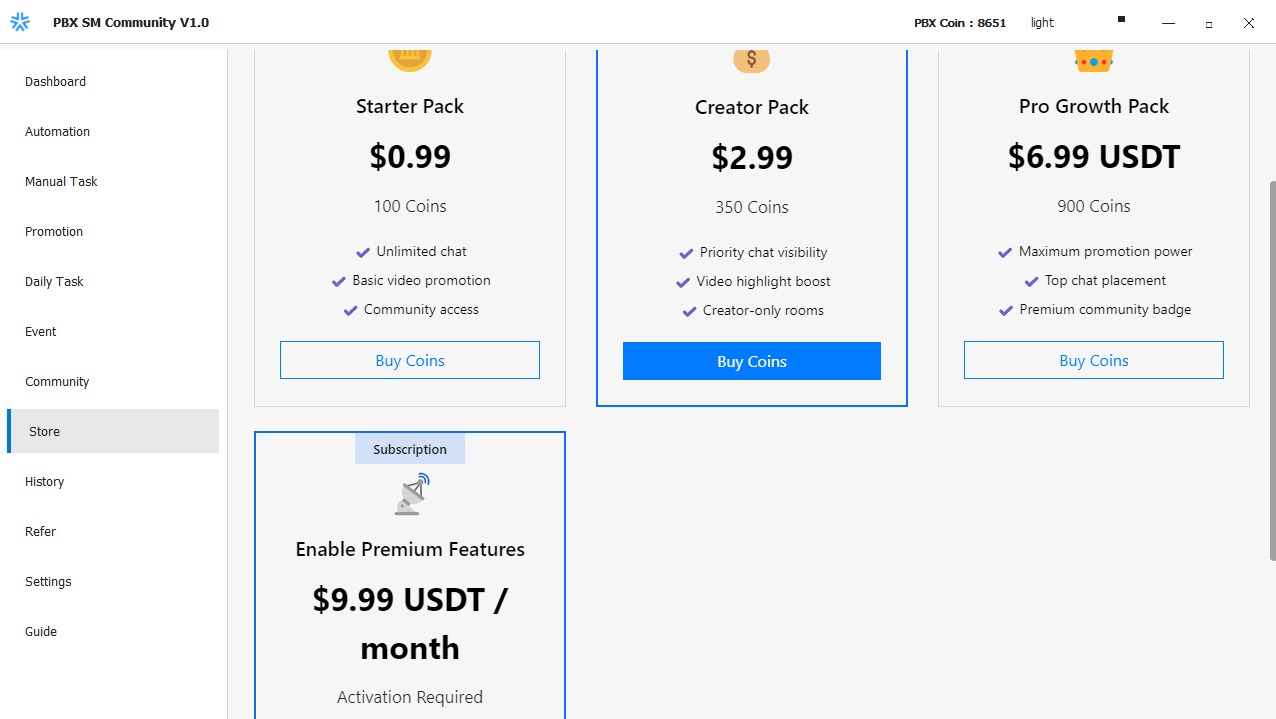Go to Automation in the sidebar

pos(58,132)
